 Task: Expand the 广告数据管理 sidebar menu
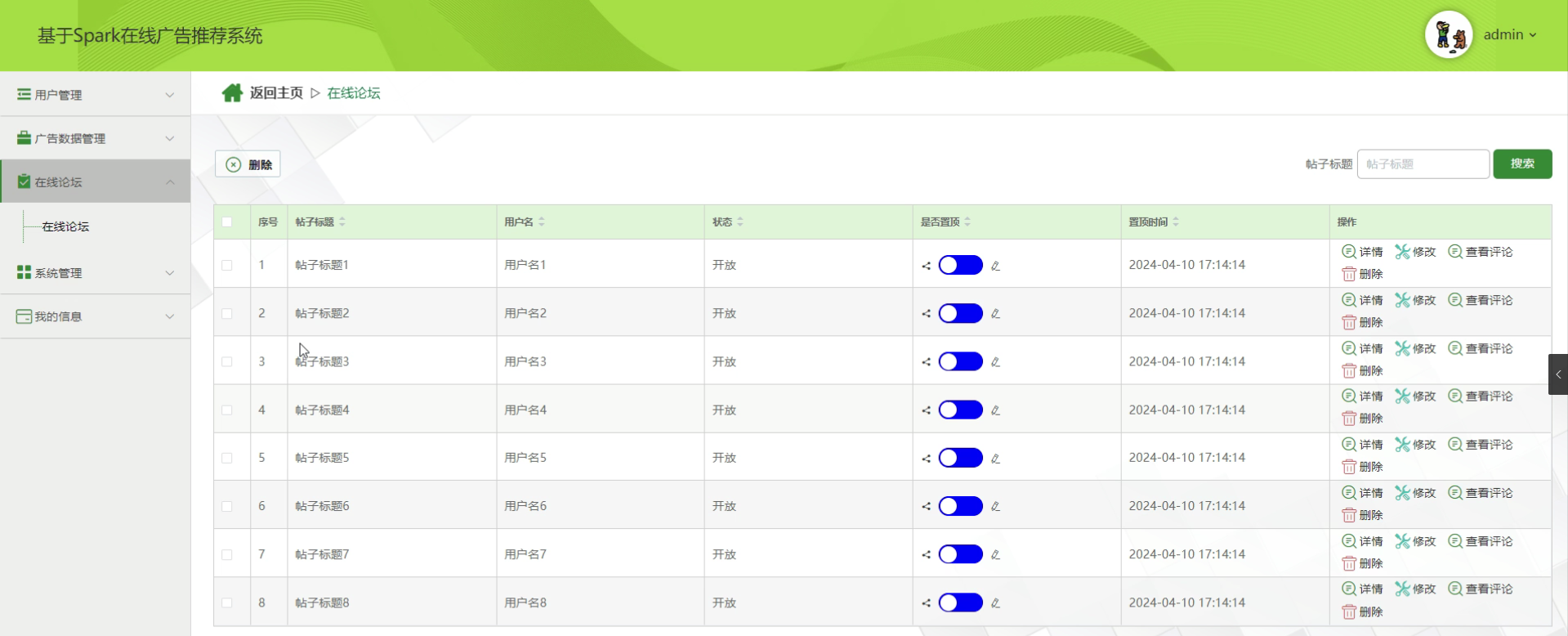click(95, 138)
